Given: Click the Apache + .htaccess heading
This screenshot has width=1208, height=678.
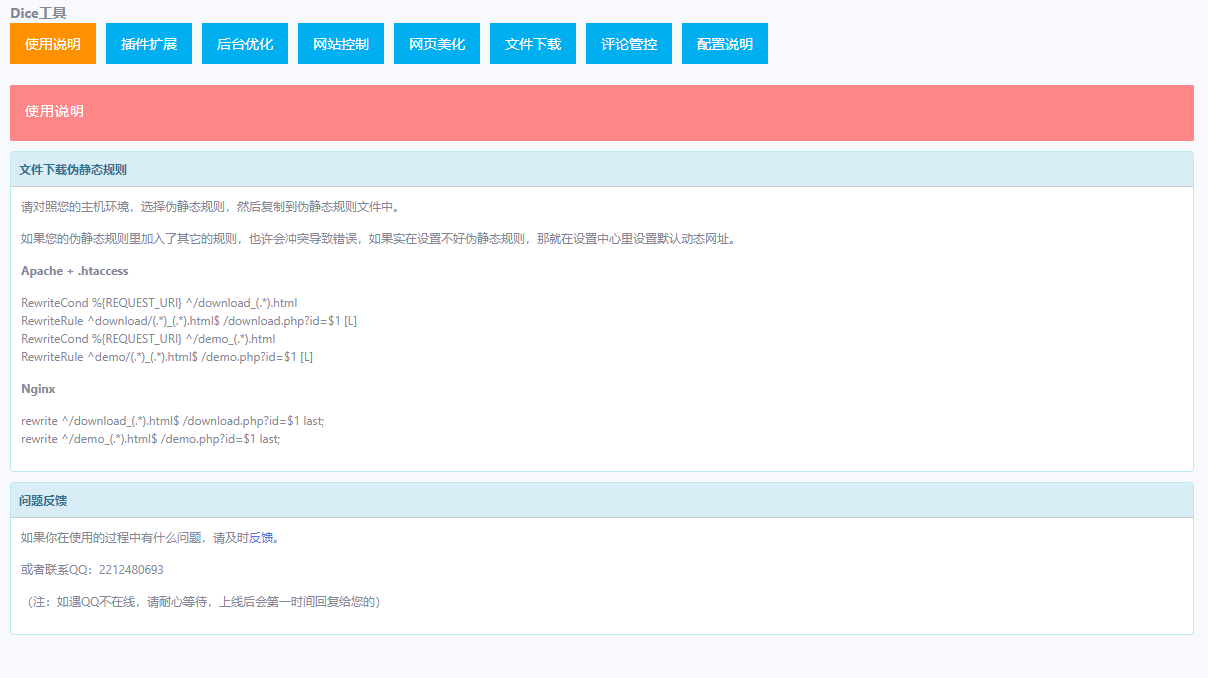Looking at the screenshot, I should coord(75,271).
